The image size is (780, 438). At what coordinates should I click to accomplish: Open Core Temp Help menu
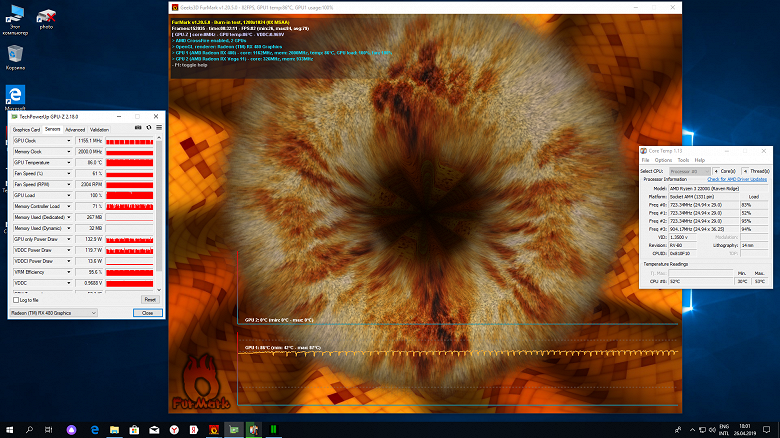[700, 160]
